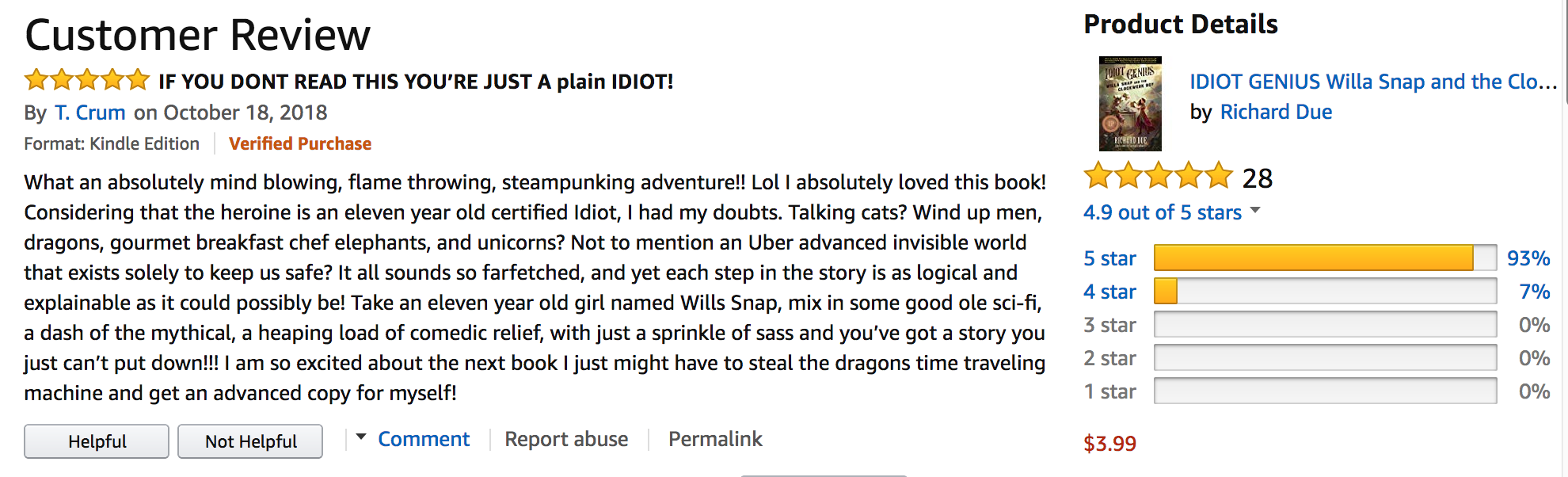1568x477 pixels.
Task: Select Report abuse link
Action: pos(566,439)
